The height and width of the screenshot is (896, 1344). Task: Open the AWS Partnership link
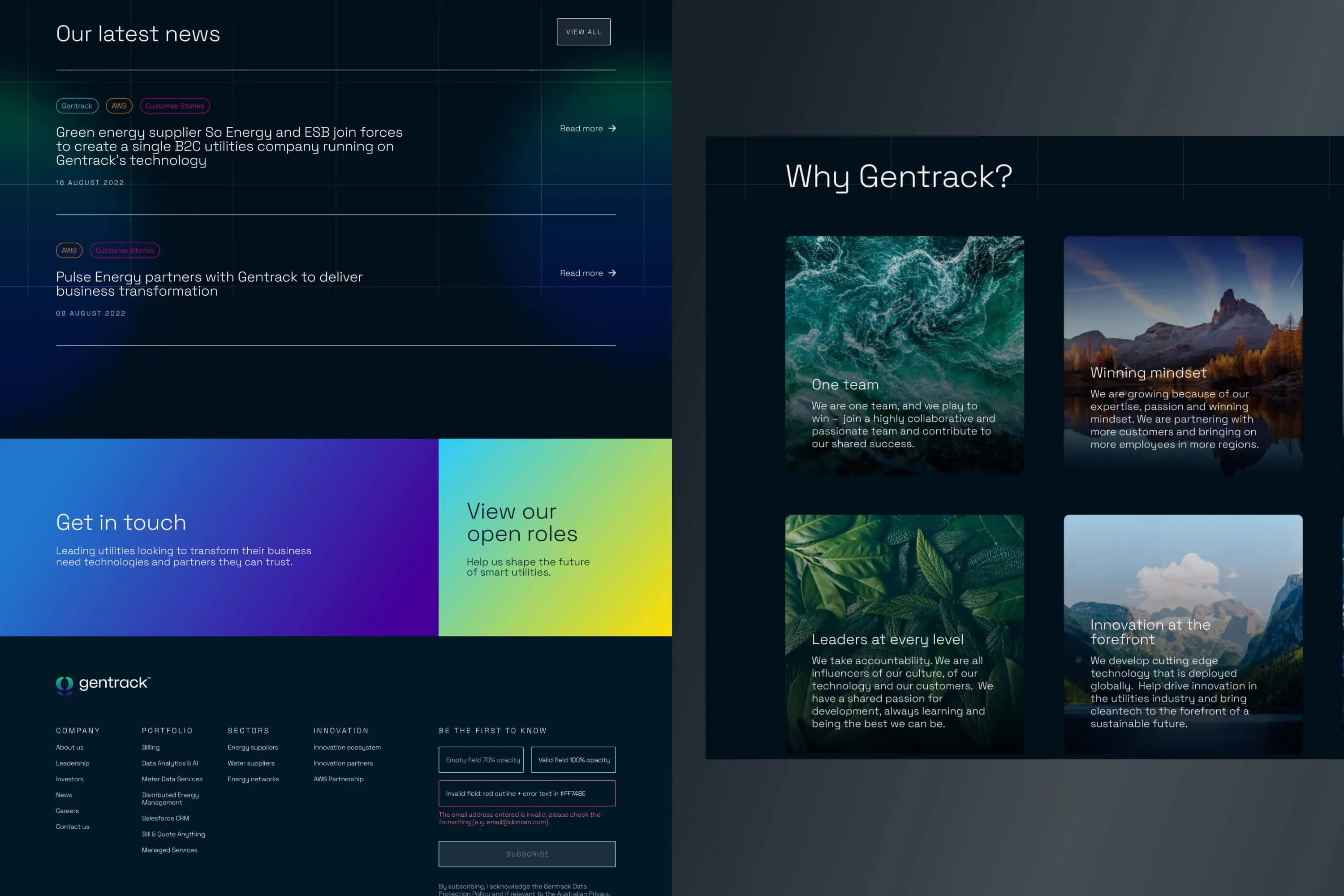pyautogui.click(x=338, y=780)
